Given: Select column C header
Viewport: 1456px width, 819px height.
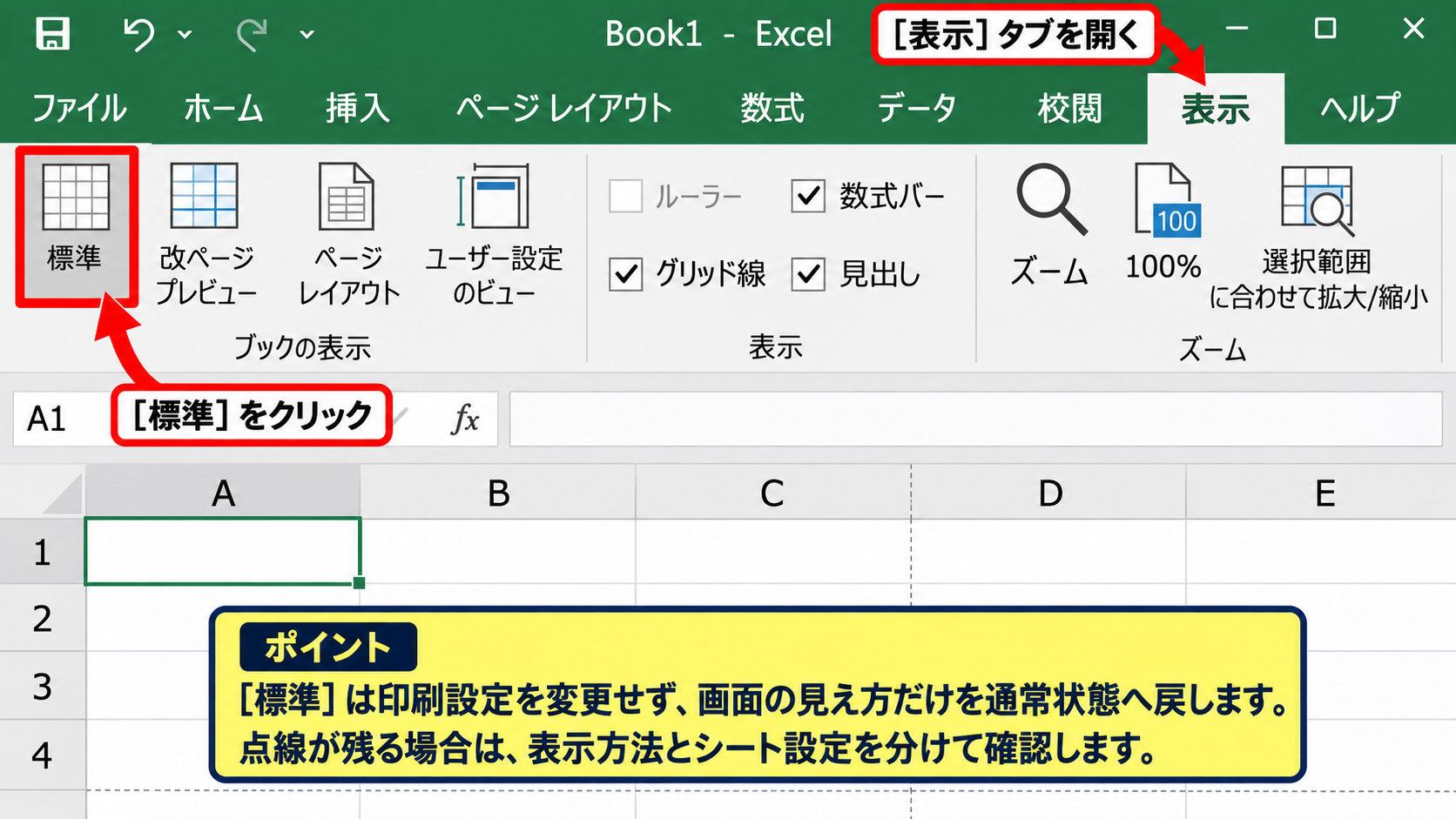Looking at the screenshot, I should [x=773, y=493].
